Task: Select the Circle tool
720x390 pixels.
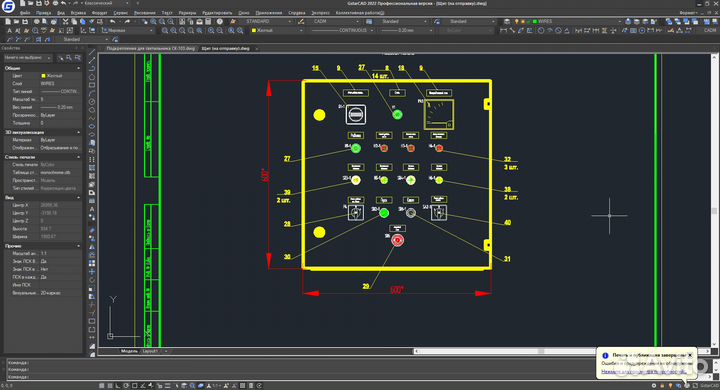Action: pyautogui.click(x=92, y=102)
